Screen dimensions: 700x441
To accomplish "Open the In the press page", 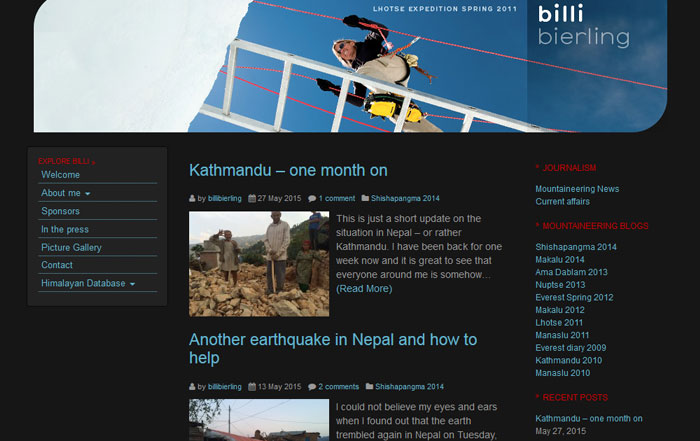I will coord(65,229).
